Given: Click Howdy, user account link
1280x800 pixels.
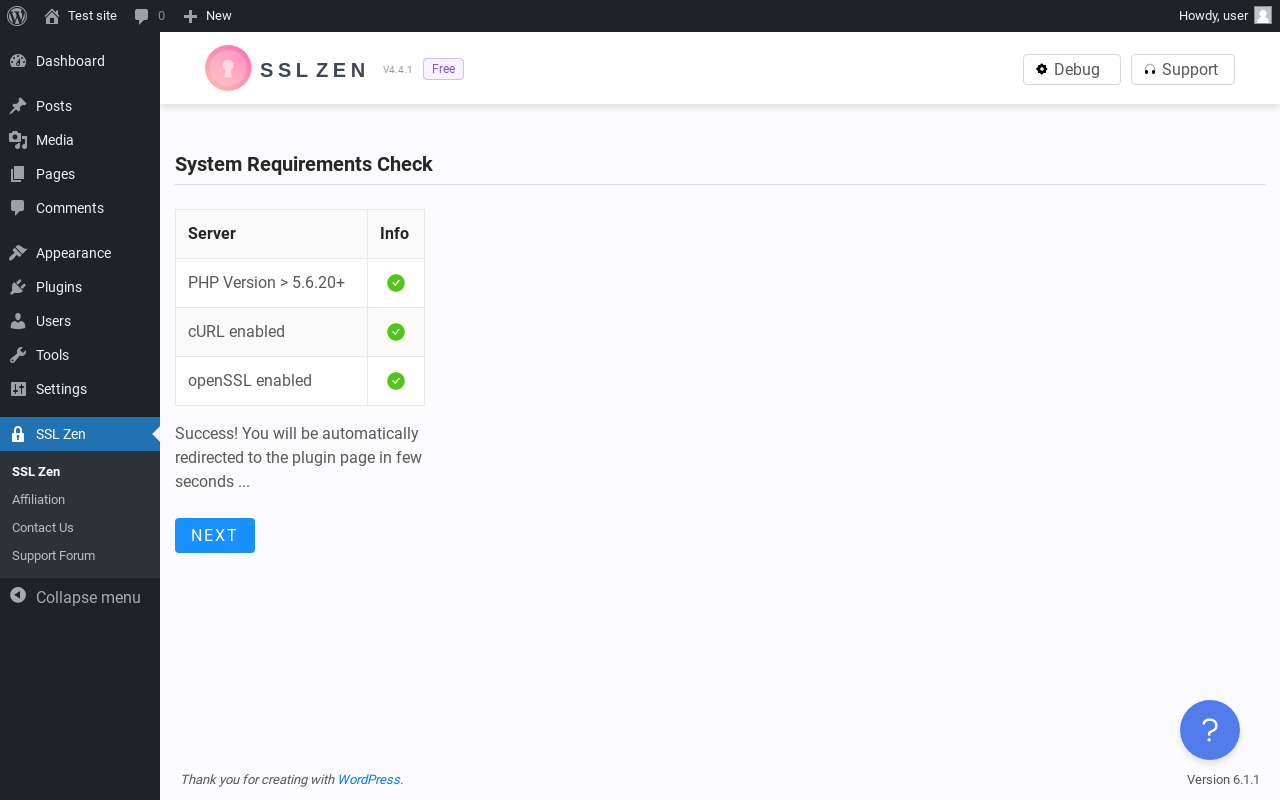Looking at the screenshot, I should coord(1225,16).
